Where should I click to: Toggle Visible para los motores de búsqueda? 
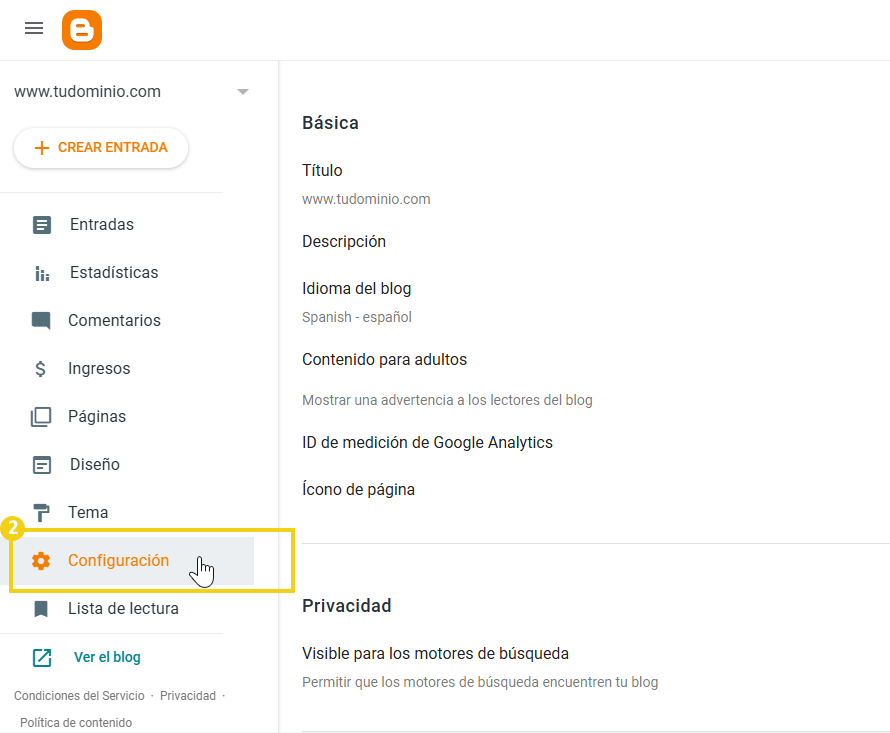tap(435, 654)
